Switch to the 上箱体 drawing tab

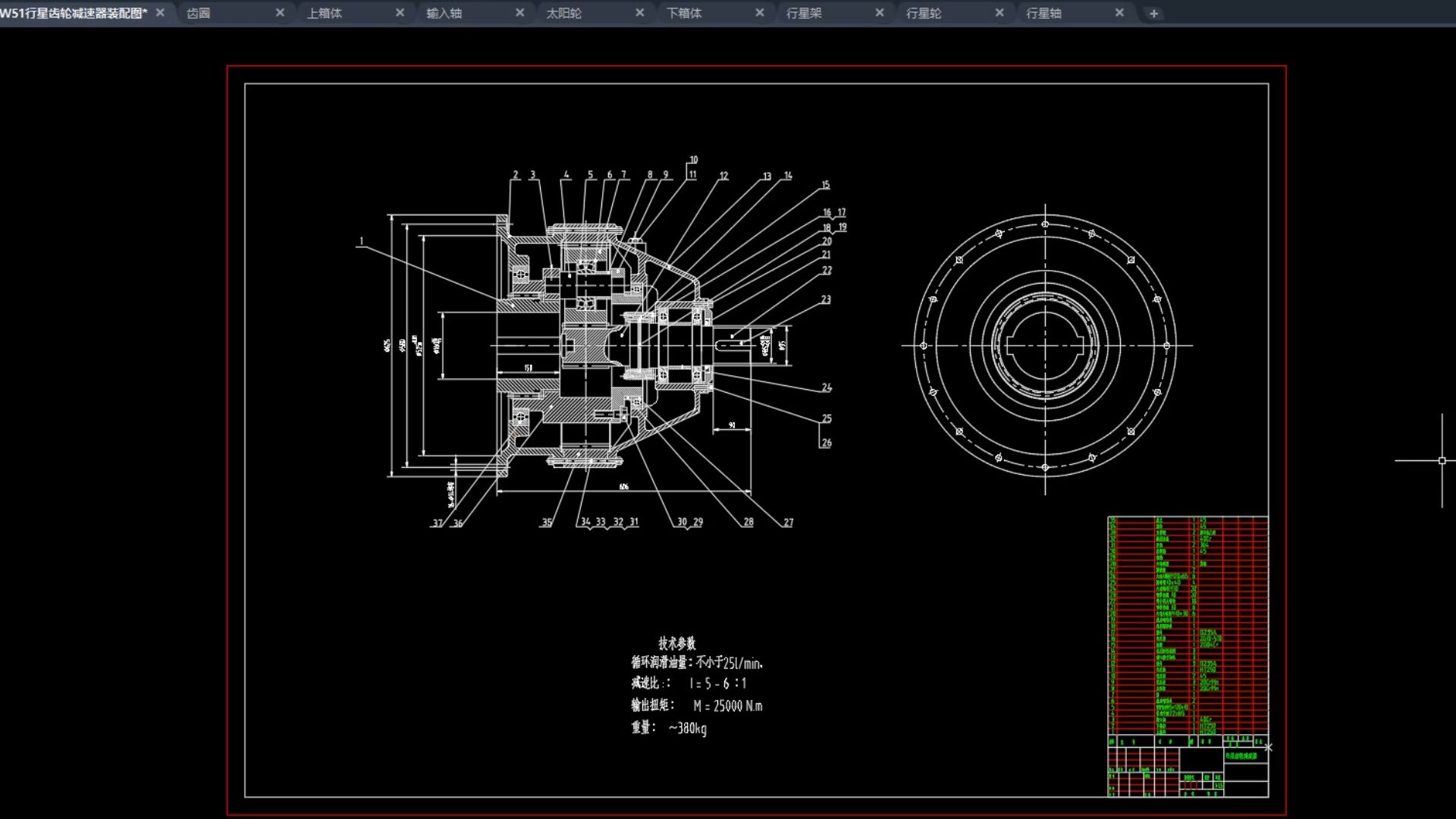tap(325, 13)
